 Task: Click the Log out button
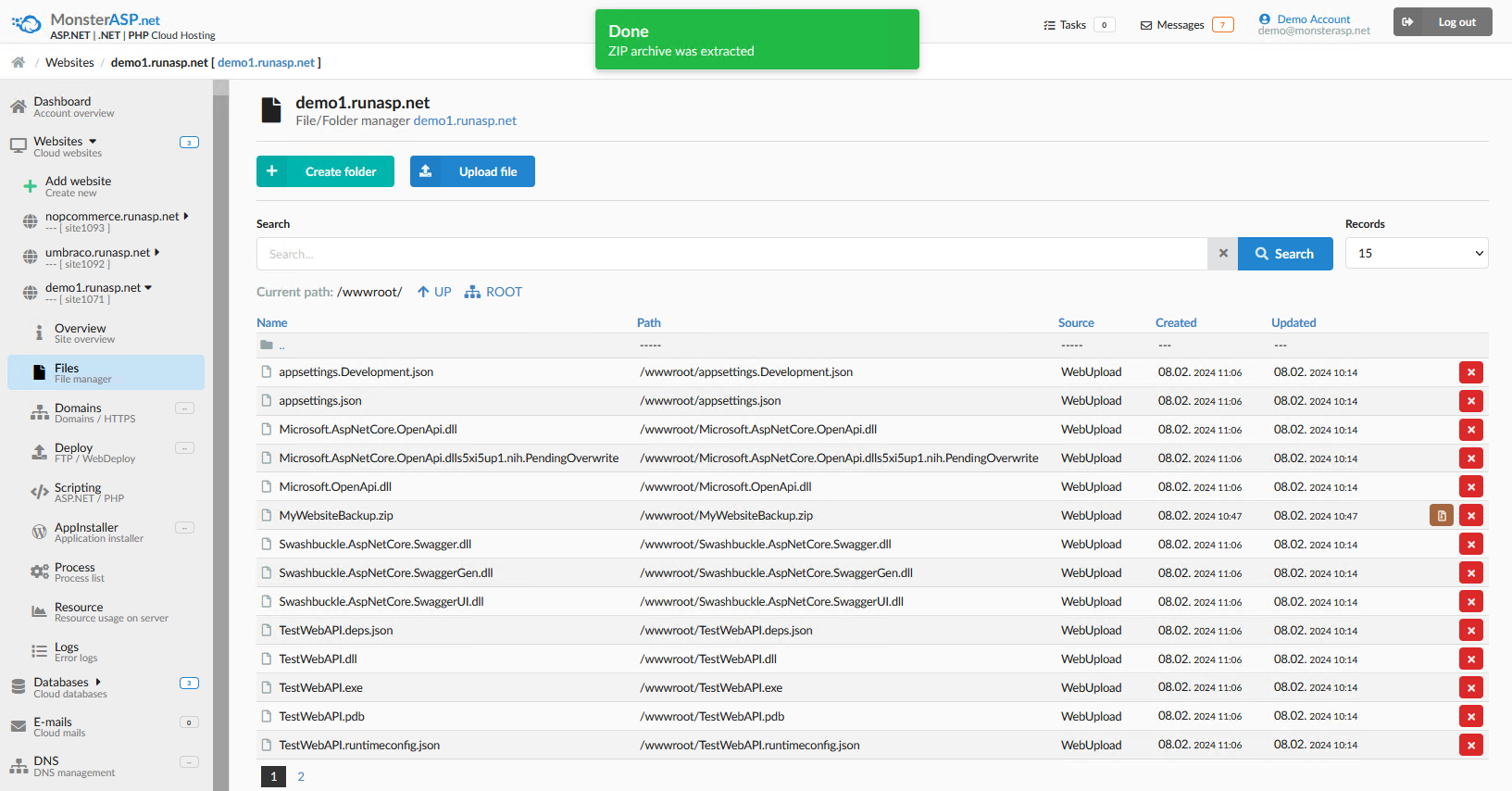pos(1443,22)
